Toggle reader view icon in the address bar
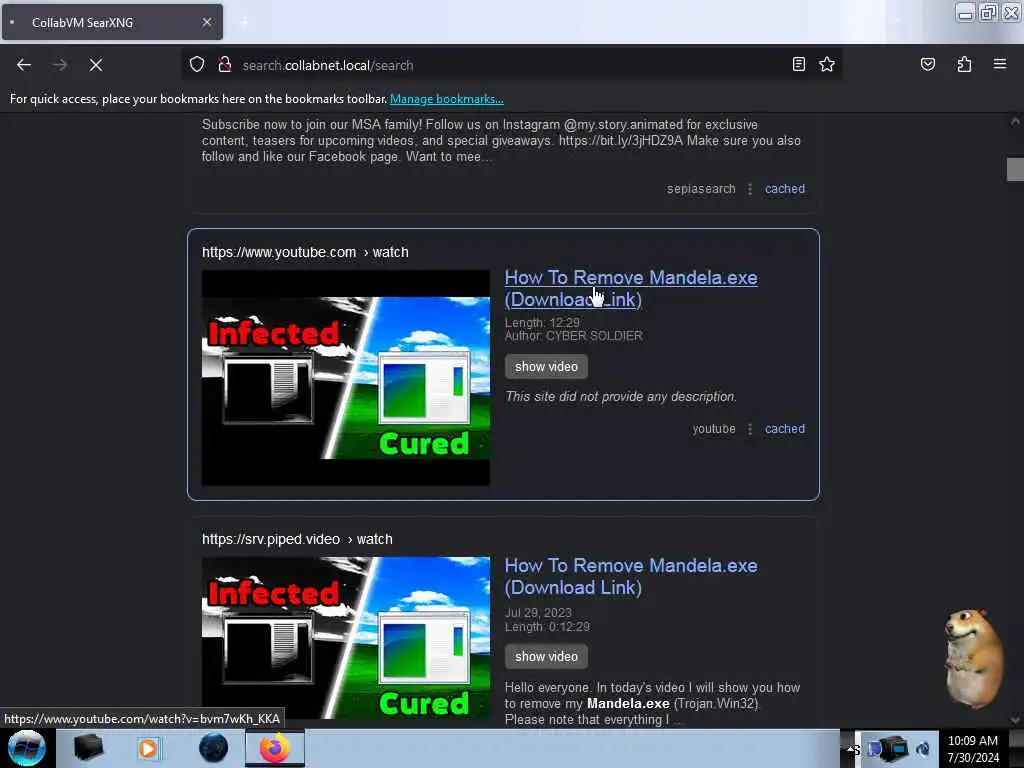This screenshot has height=768, width=1024. pyautogui.click(x=798, y=64)
